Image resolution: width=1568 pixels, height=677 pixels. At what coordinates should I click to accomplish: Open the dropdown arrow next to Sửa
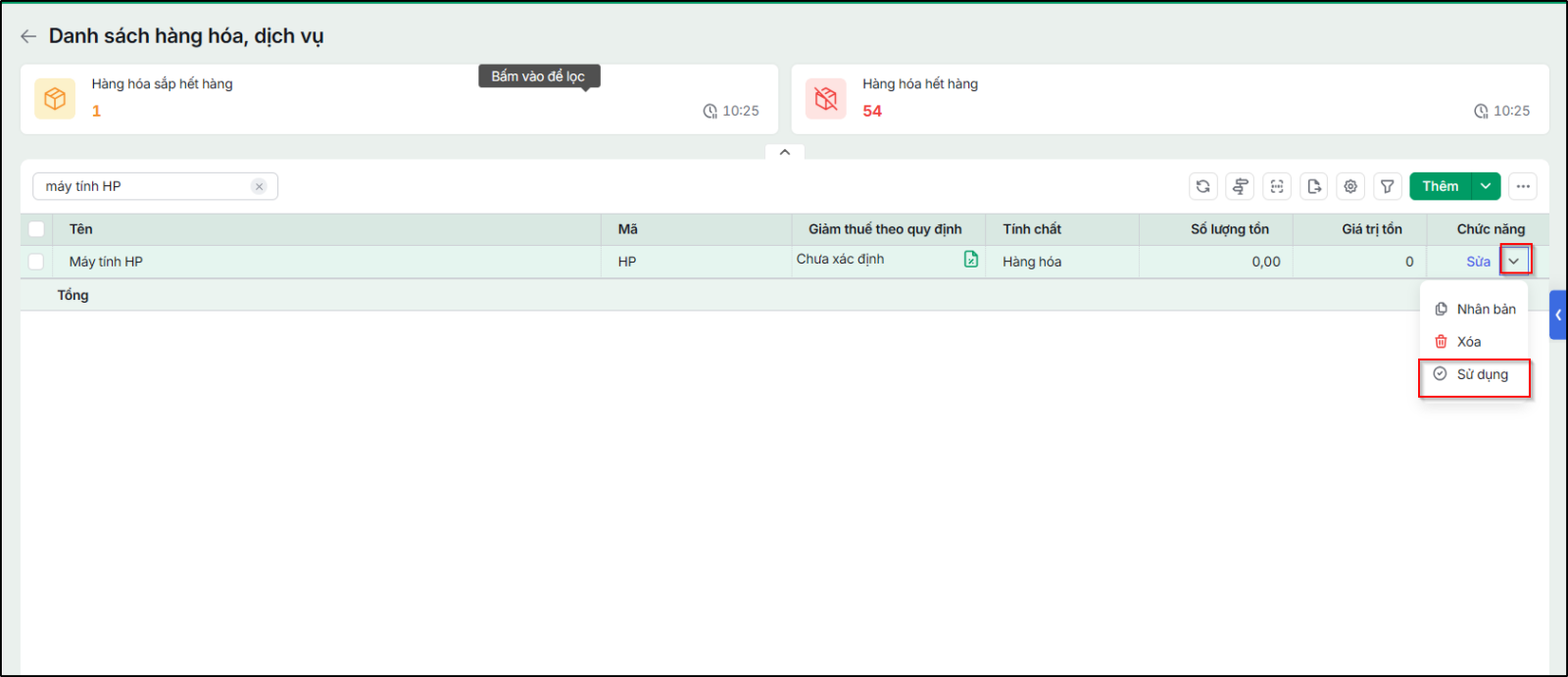pyautogui.click(x=1514, y=261)
